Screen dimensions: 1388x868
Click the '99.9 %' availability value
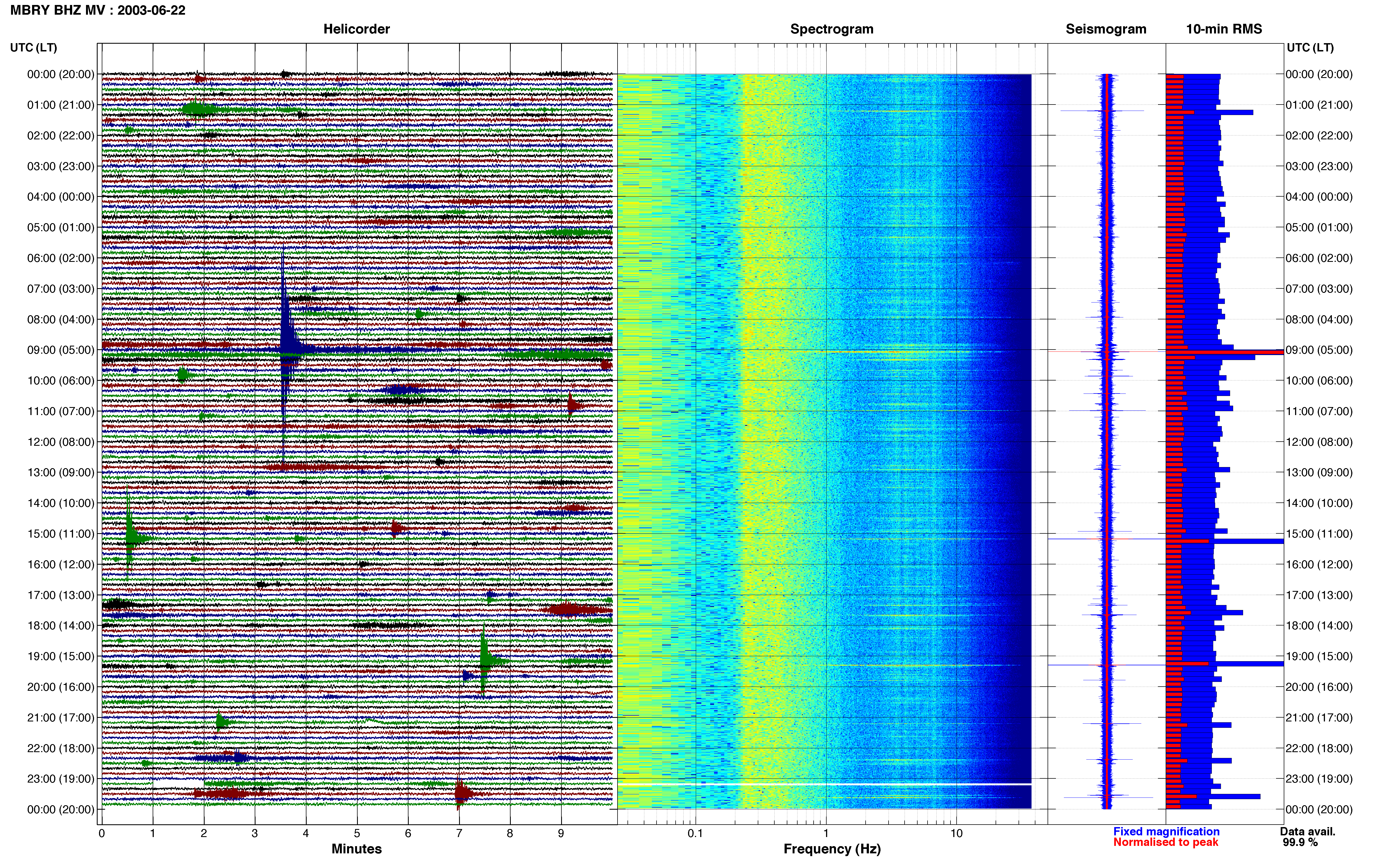(1300, 842)
